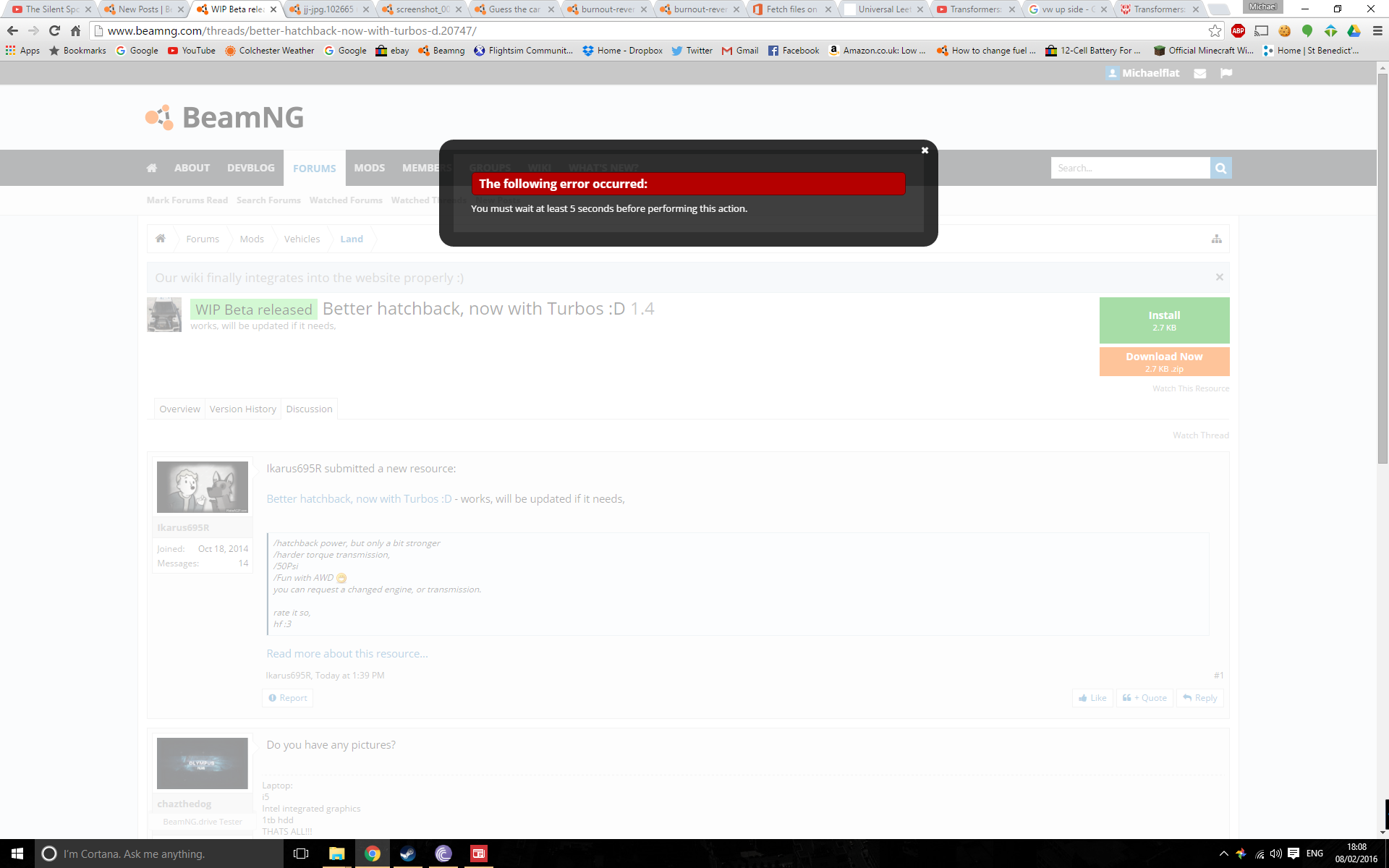Go to the Mods breadcrumb
Screen dimensions: 1389x868
click(252, 239)
